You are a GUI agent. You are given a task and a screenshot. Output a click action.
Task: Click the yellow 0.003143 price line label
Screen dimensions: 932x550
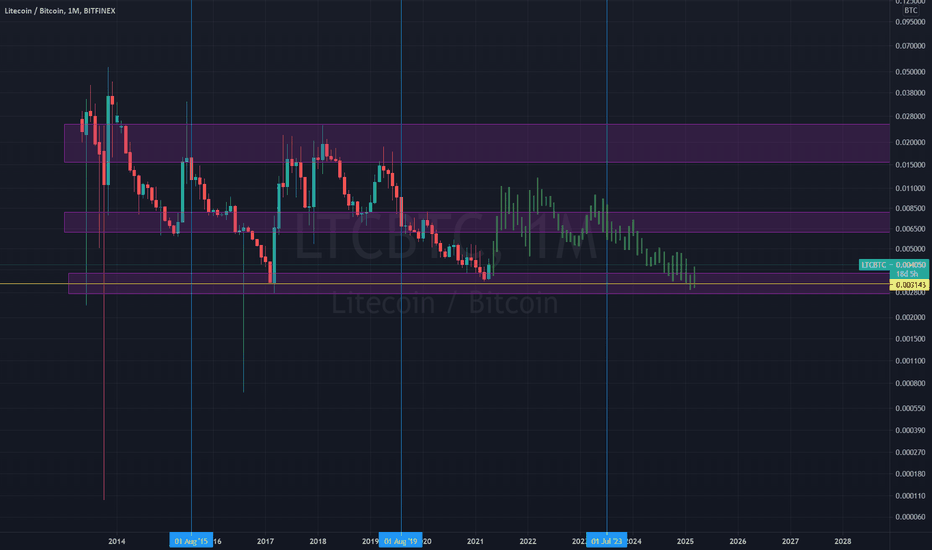click(909, 285)
